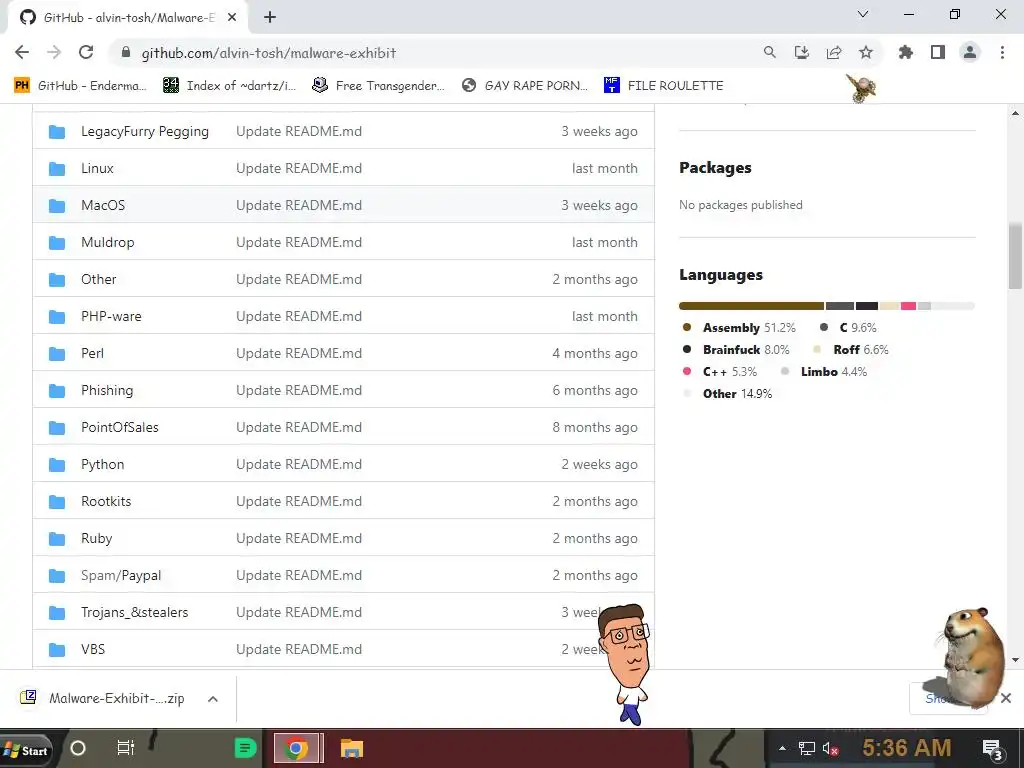Click the page vertical scrollbar thumb
This screenshot has width=1024, height=768.
tap(1015, 255)
